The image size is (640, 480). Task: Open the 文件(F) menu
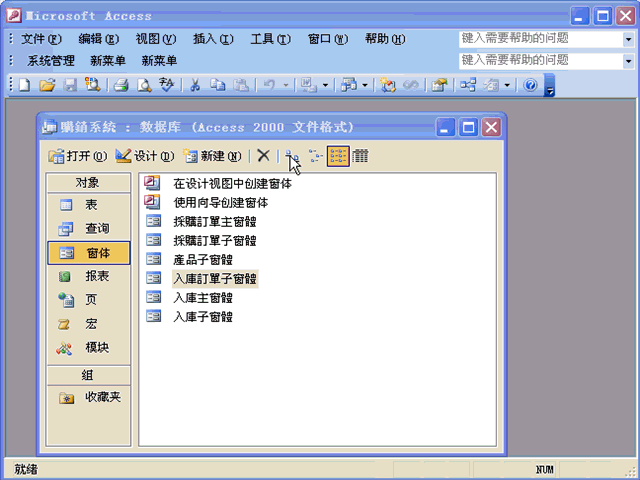click(x=41, y=39)
